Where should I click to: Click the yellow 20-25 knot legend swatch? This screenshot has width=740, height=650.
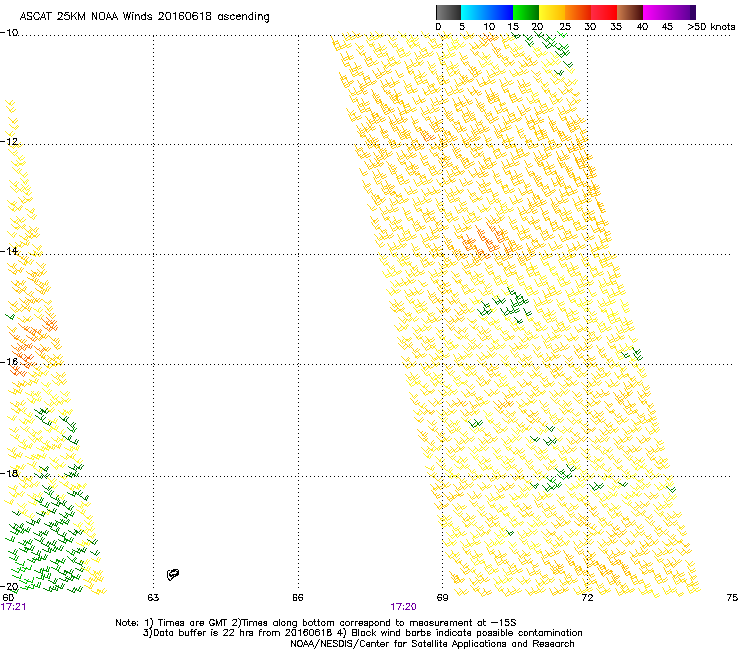click(x=552, y=12)
